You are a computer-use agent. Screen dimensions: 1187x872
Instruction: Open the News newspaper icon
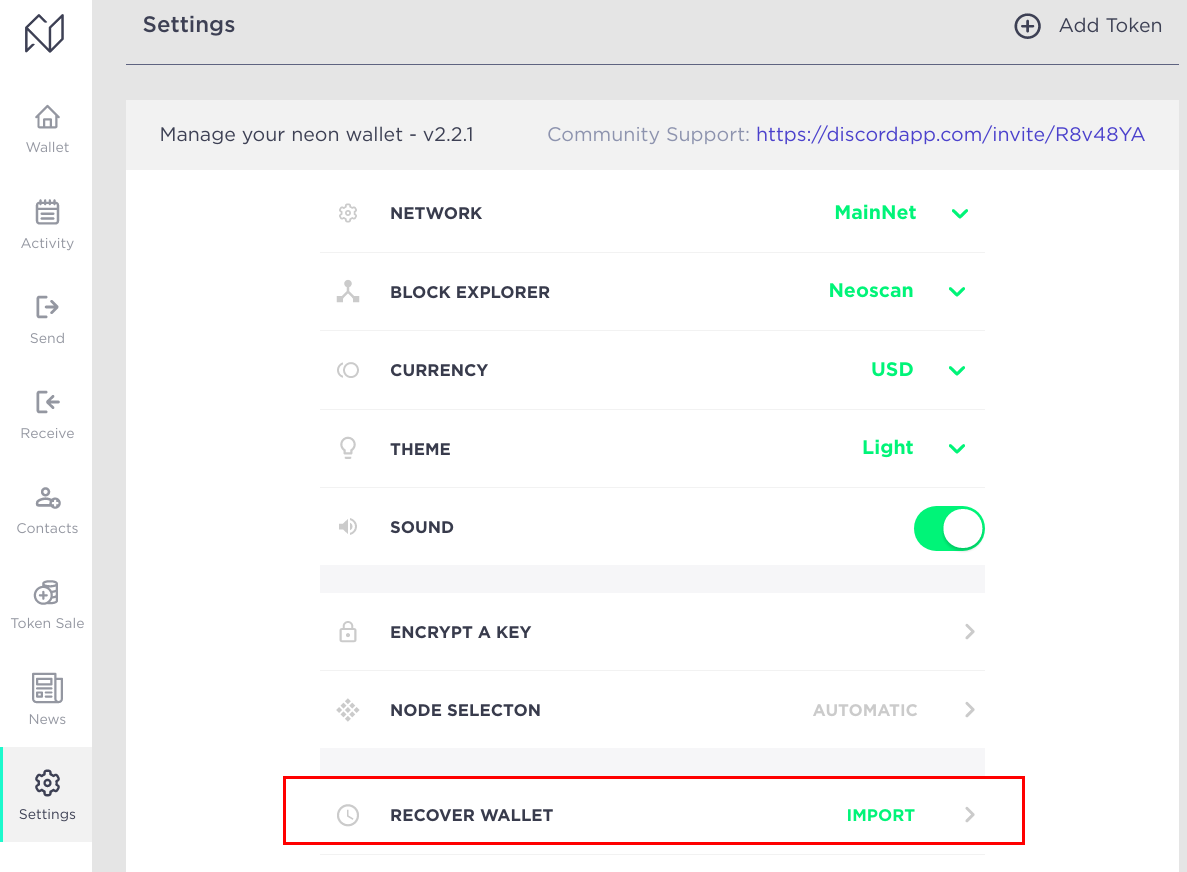click(47, 688)
